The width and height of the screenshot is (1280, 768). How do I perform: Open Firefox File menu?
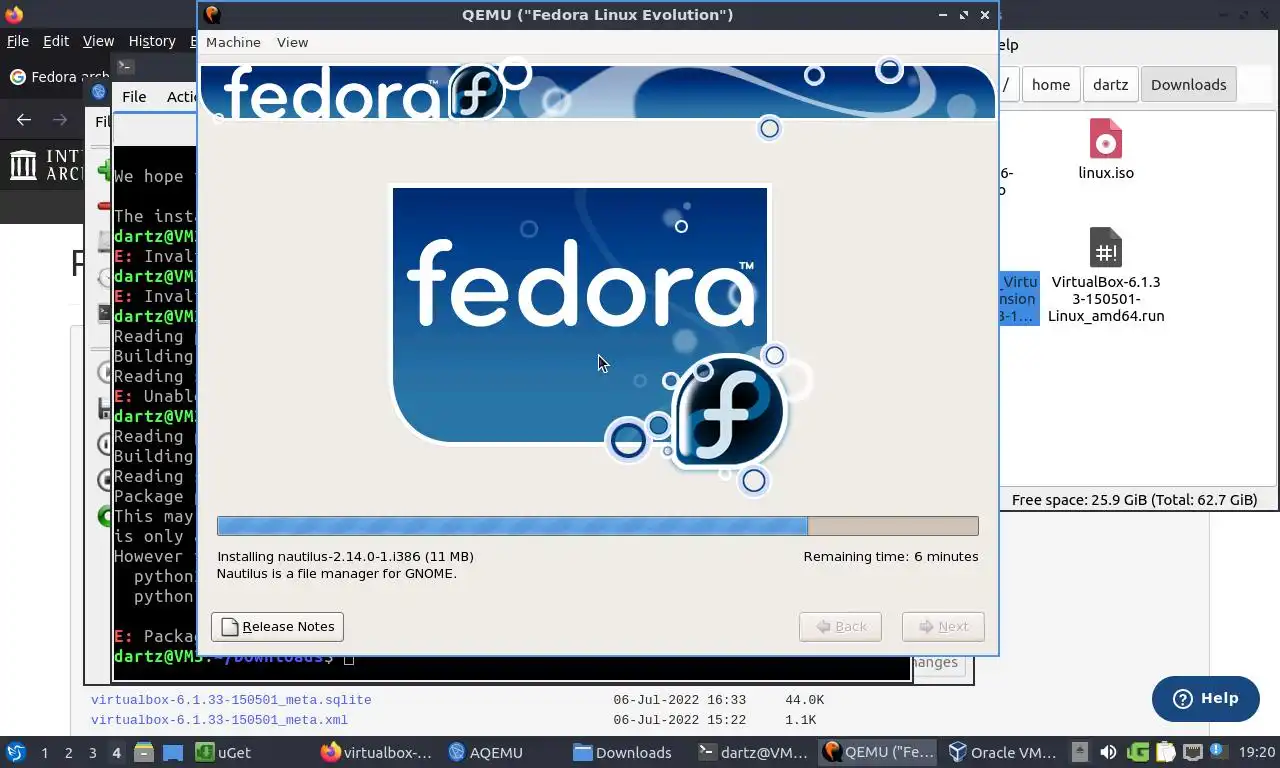(18, 41)
